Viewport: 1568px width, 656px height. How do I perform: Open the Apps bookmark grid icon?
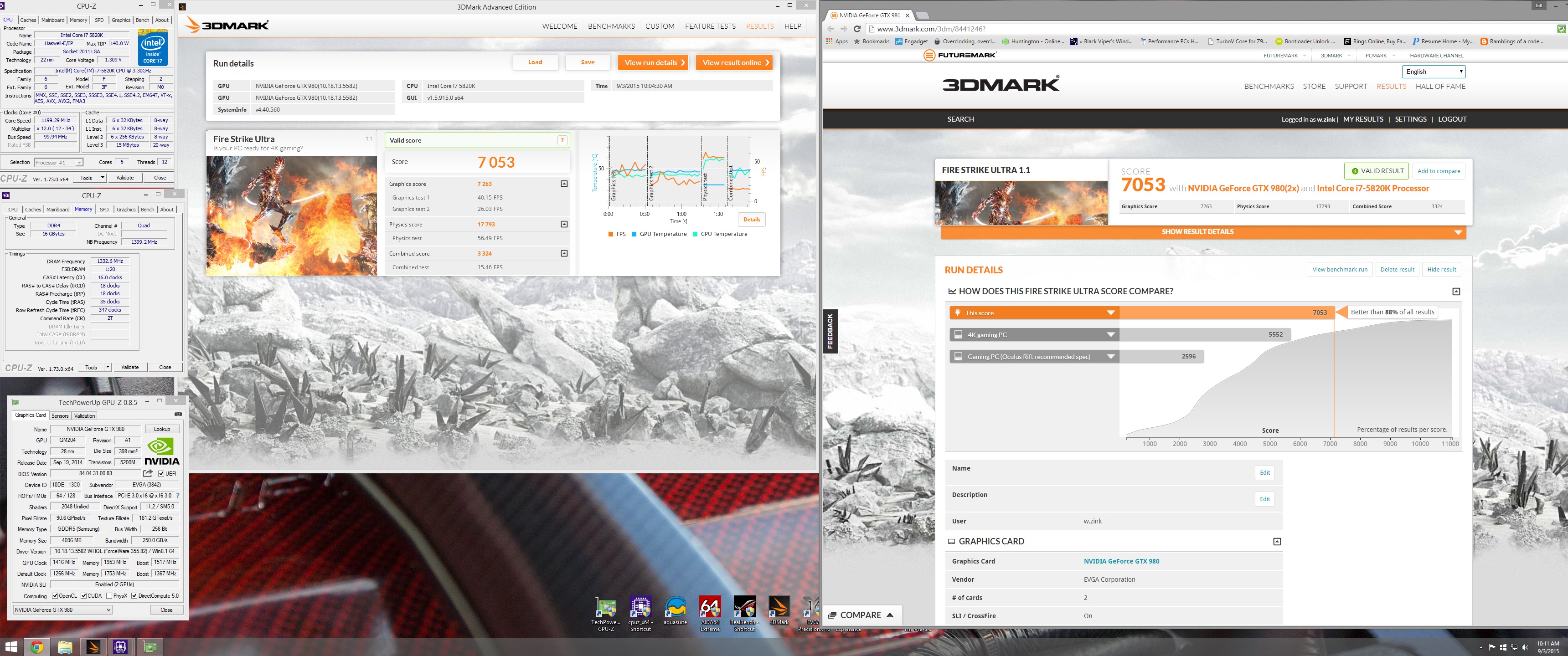tap(829, 41)
